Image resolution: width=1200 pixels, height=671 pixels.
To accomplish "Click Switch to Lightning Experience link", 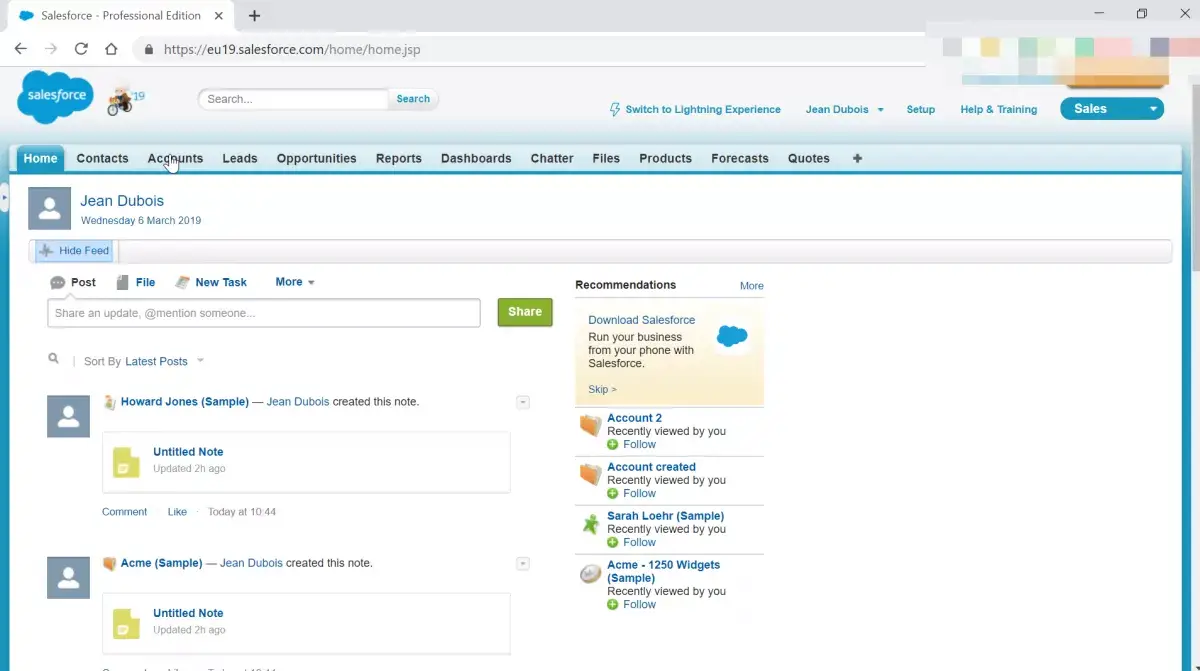I will [703, 110].
